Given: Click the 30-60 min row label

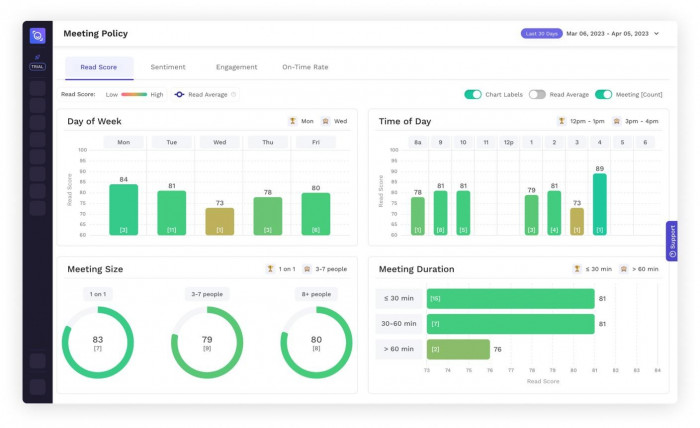Looking at the screenshot, I should point(399,324).
